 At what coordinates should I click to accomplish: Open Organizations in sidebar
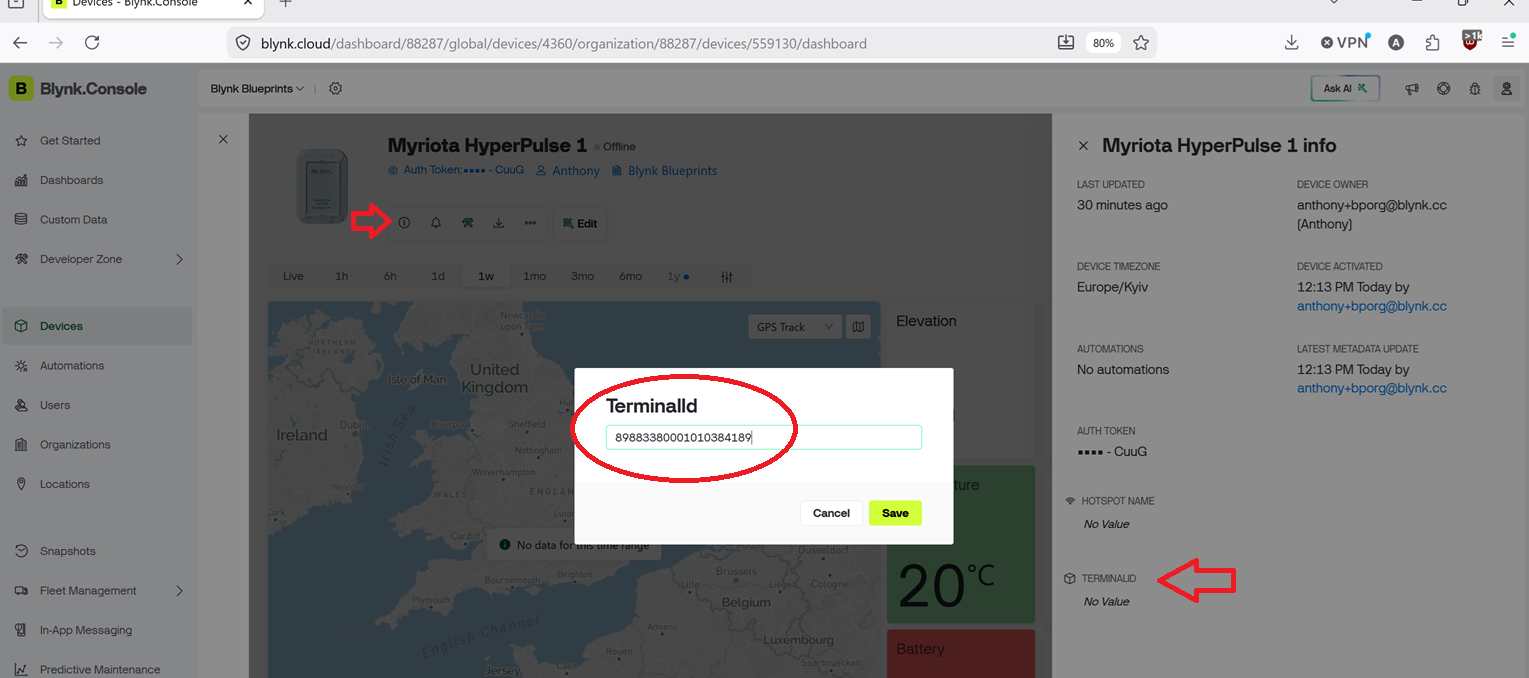[97, 445]
